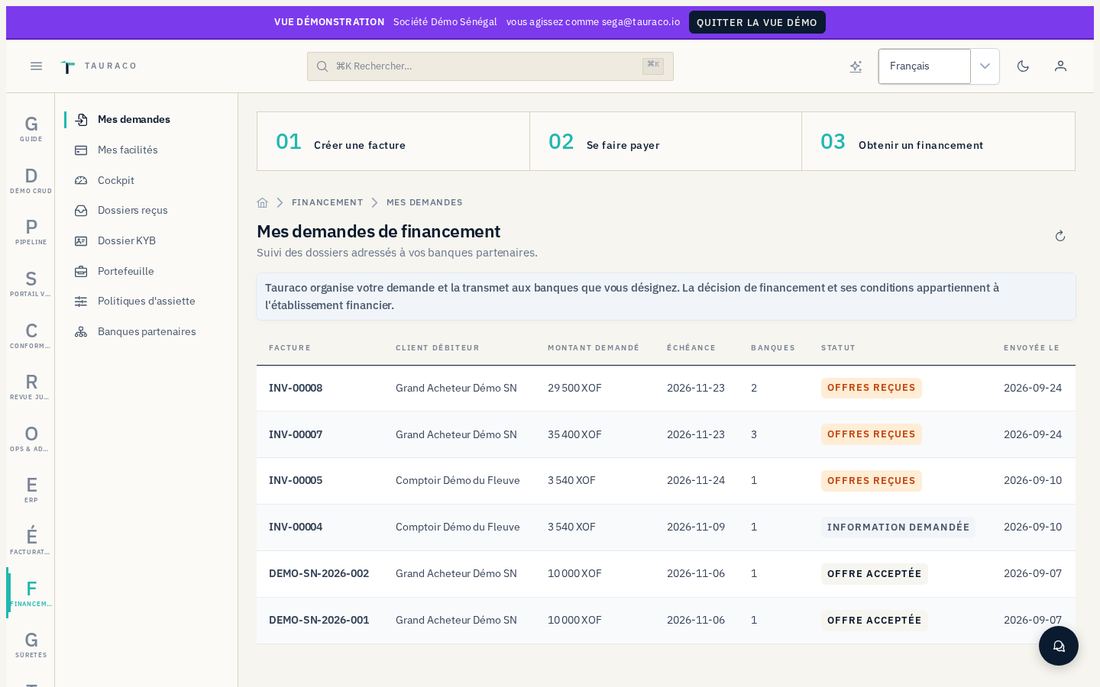1100x687 pixels.
Task: Select step 02 Se faire payer
Action: [665, 141]
